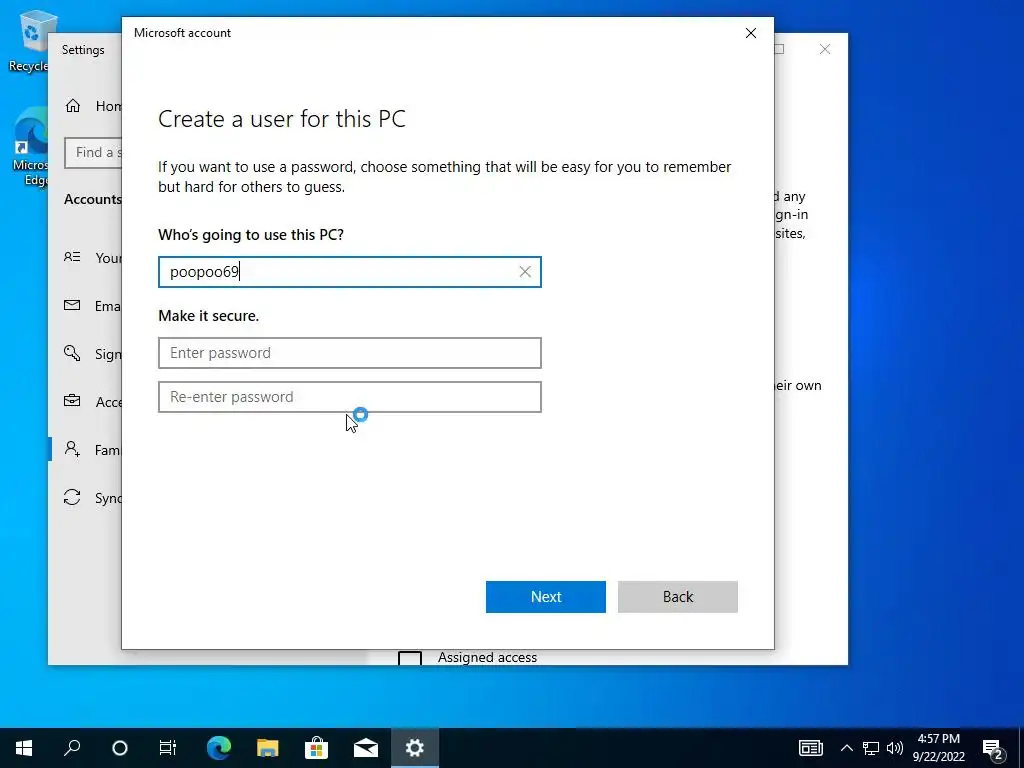Click the Enter password field
Viewport: 1024px width, 768px height.
click(349, 353)
